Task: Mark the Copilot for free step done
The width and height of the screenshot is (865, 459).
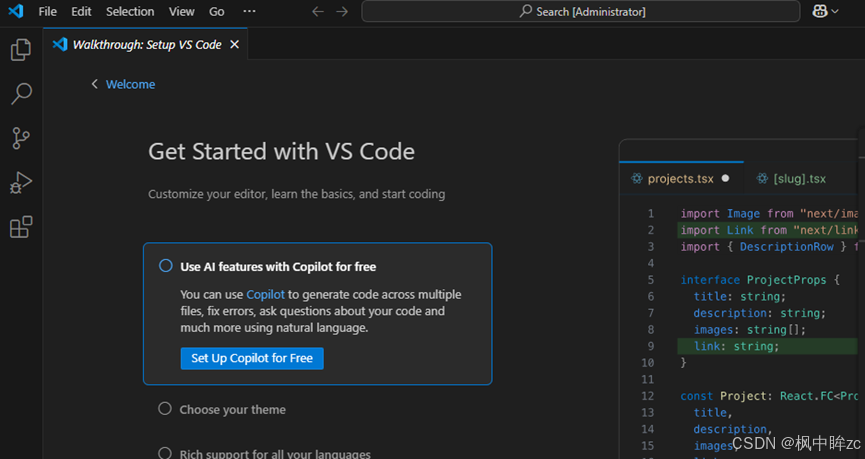Action: point(165,265)
